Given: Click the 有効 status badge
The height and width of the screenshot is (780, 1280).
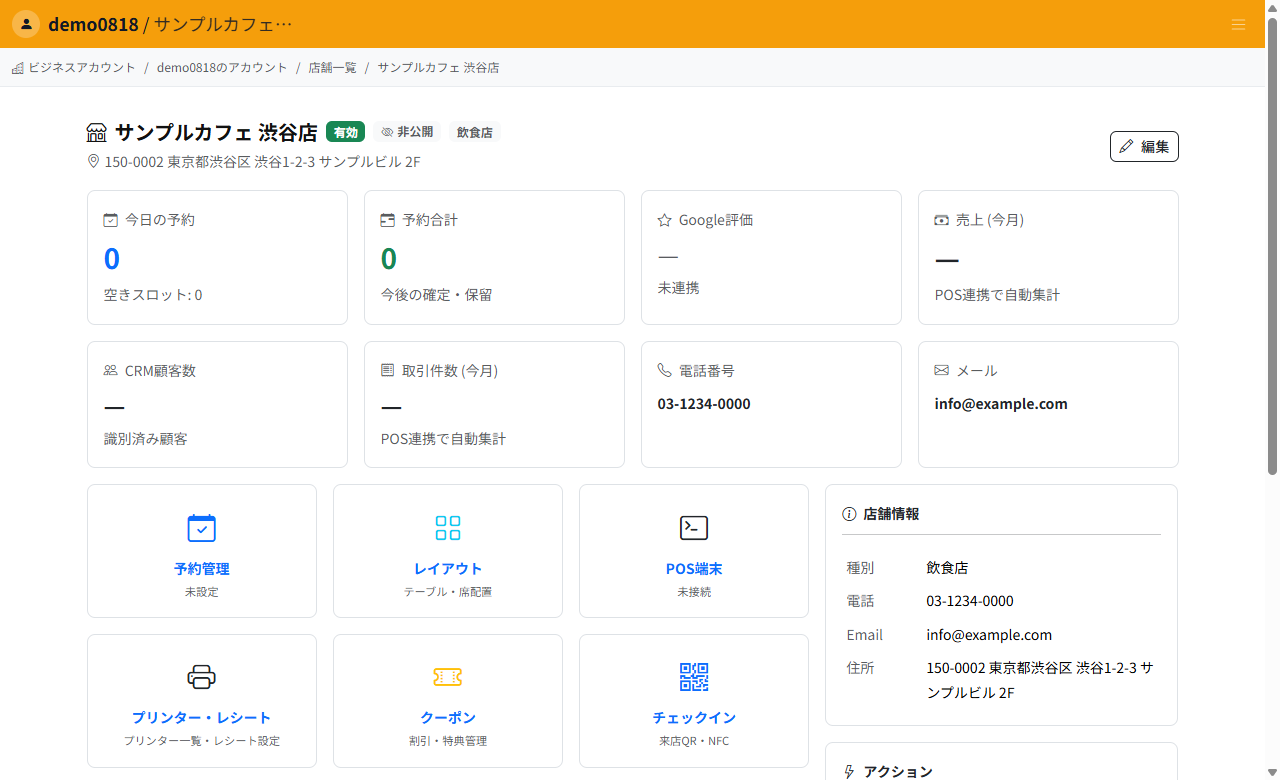Looking at the screenshot, I should pyautogui.click(x=345, y=132).
